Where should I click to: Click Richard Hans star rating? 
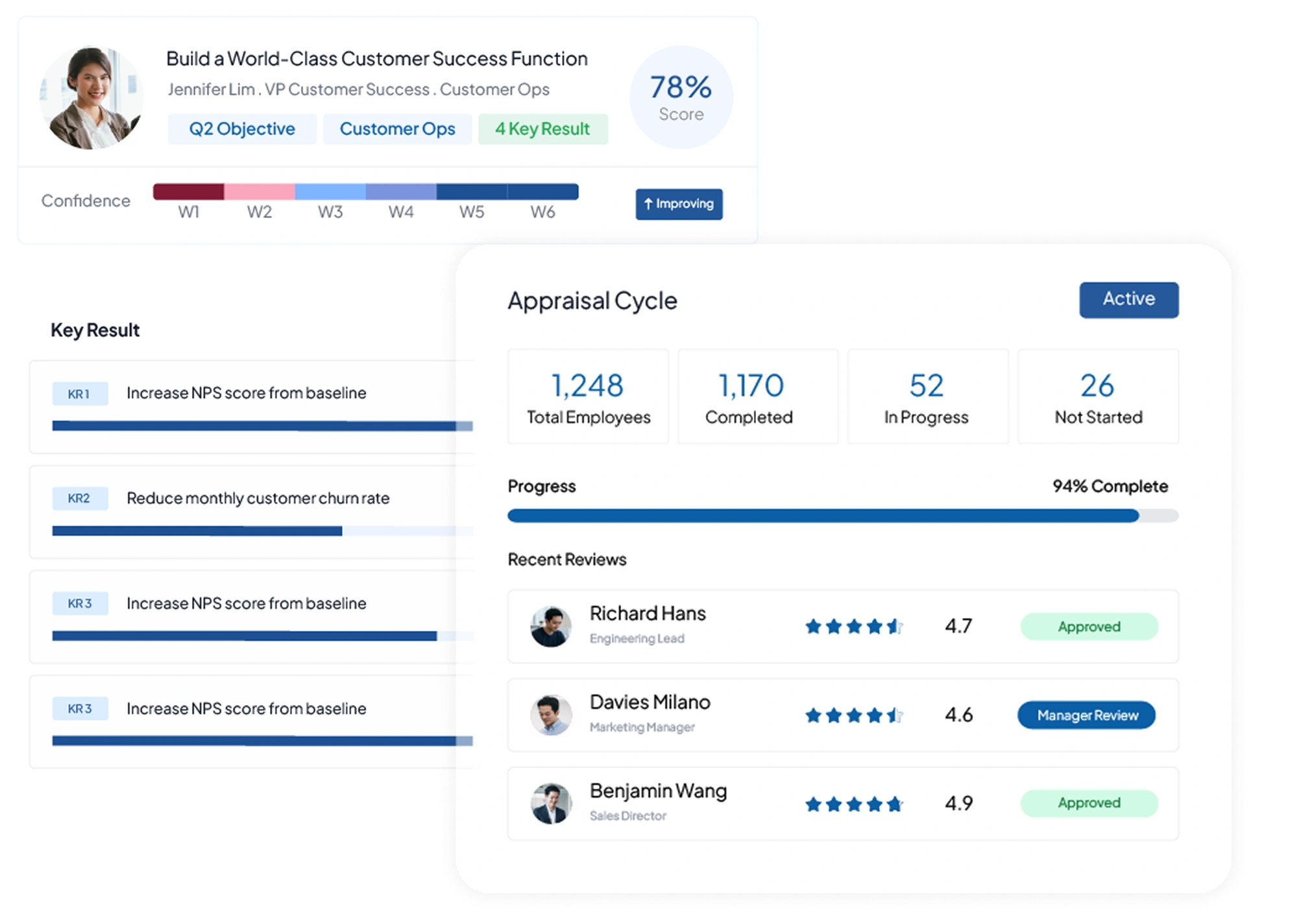click(x=854, y=626)
